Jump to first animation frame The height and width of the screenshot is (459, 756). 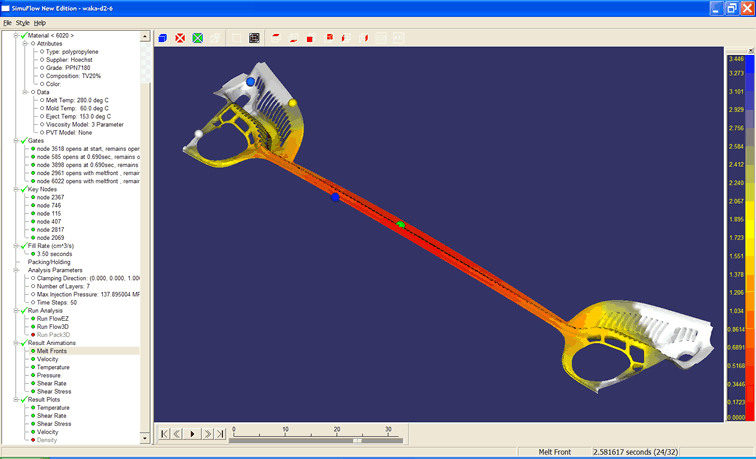tap(164, 433)
